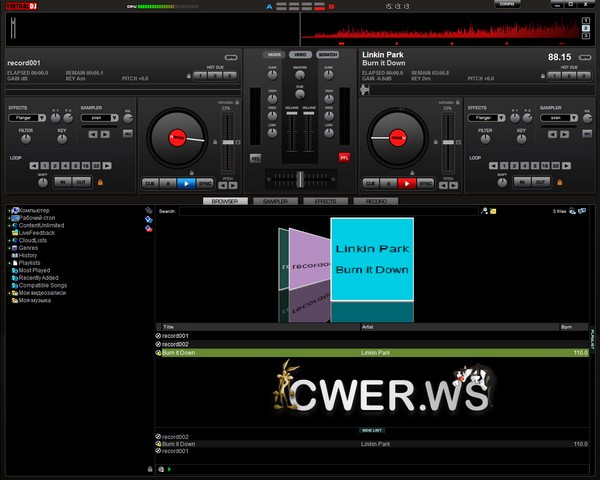Enable PFL headphone cue for left deck
600x480 pixels.
[255, 157]
